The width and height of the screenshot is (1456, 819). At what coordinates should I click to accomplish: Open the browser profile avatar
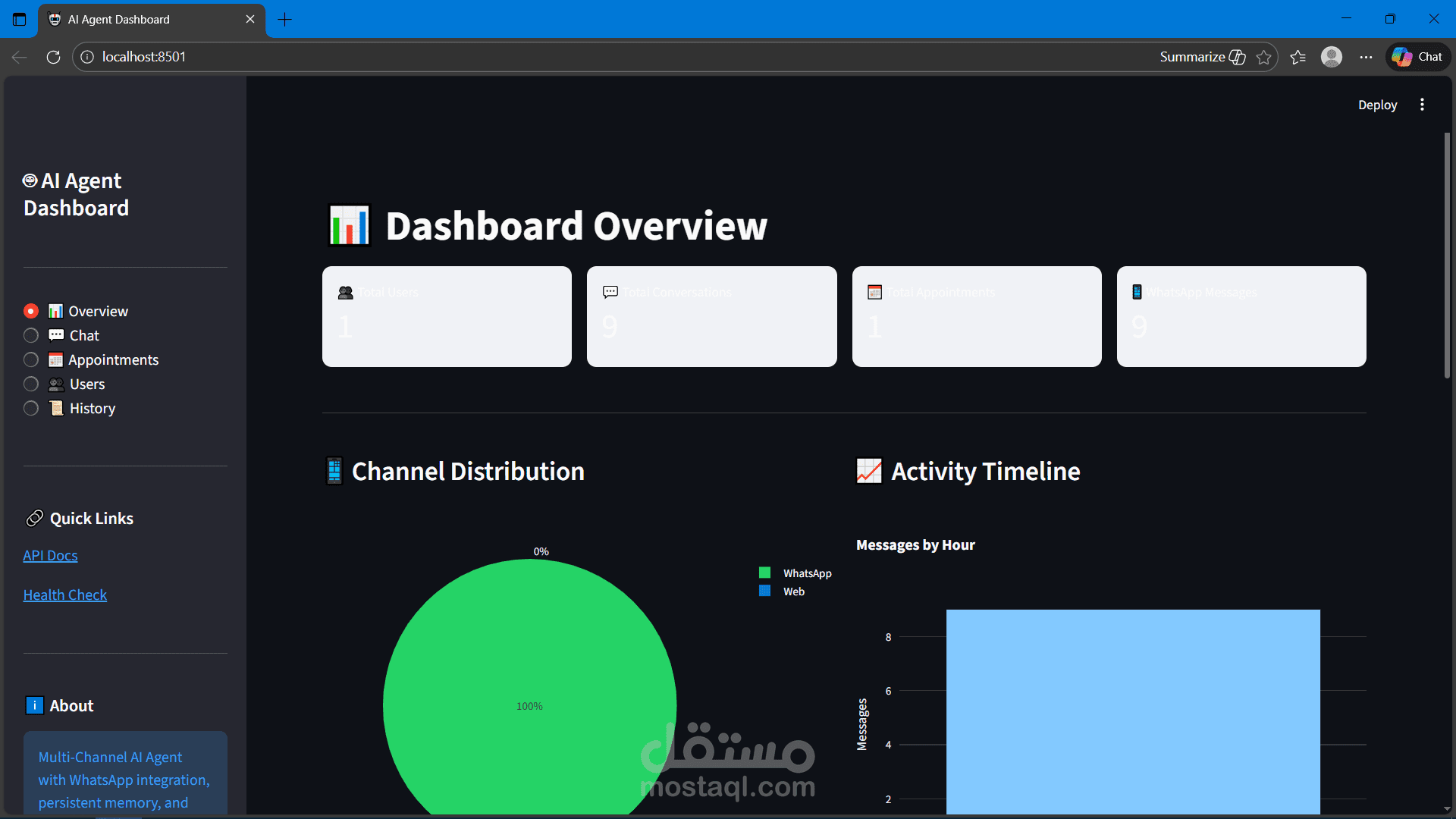[x=1332, y=57]
